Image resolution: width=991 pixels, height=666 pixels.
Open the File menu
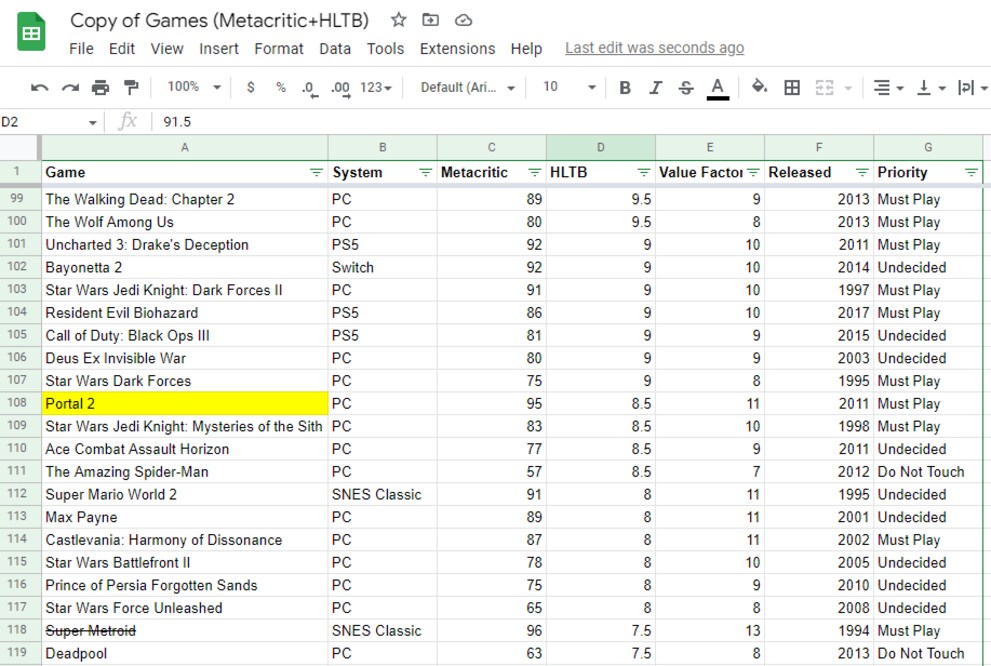81,49
